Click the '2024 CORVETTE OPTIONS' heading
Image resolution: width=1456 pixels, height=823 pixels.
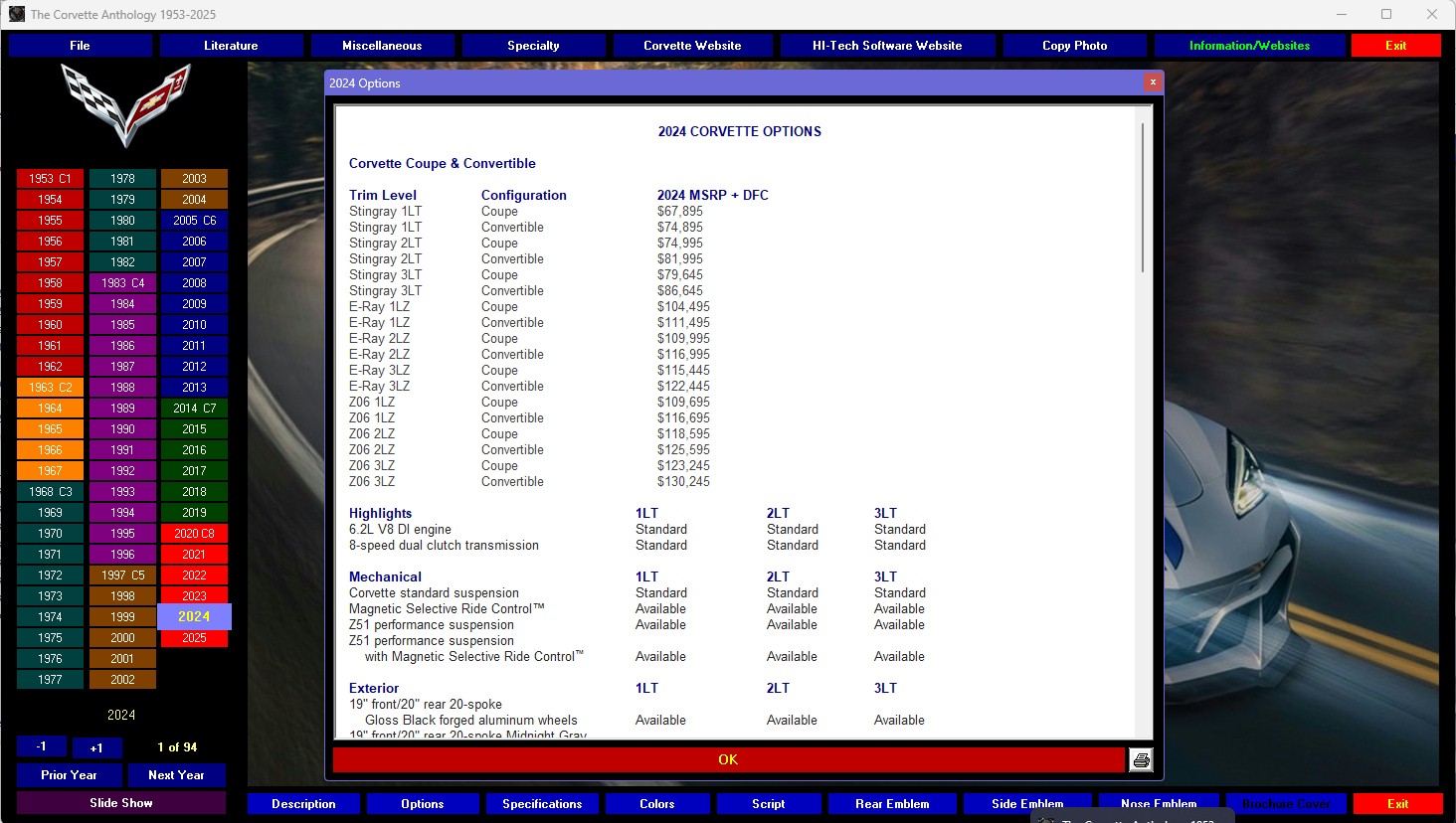740,131
